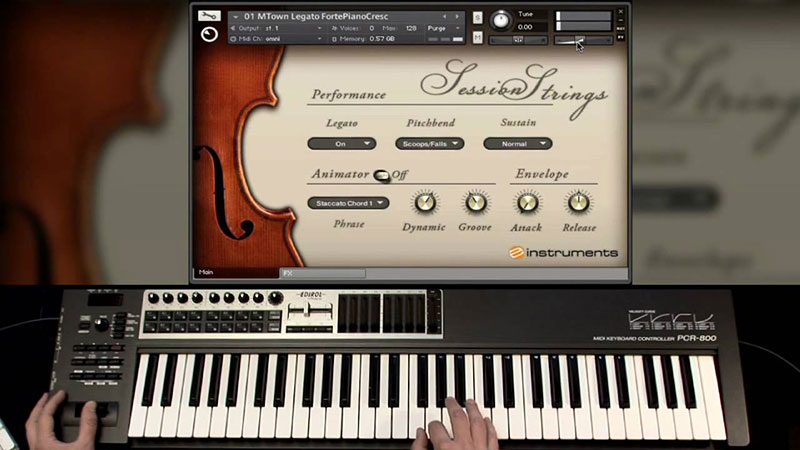Go to the next instrument preset arrow
This screenshot has height=450, width=800.
457,16
